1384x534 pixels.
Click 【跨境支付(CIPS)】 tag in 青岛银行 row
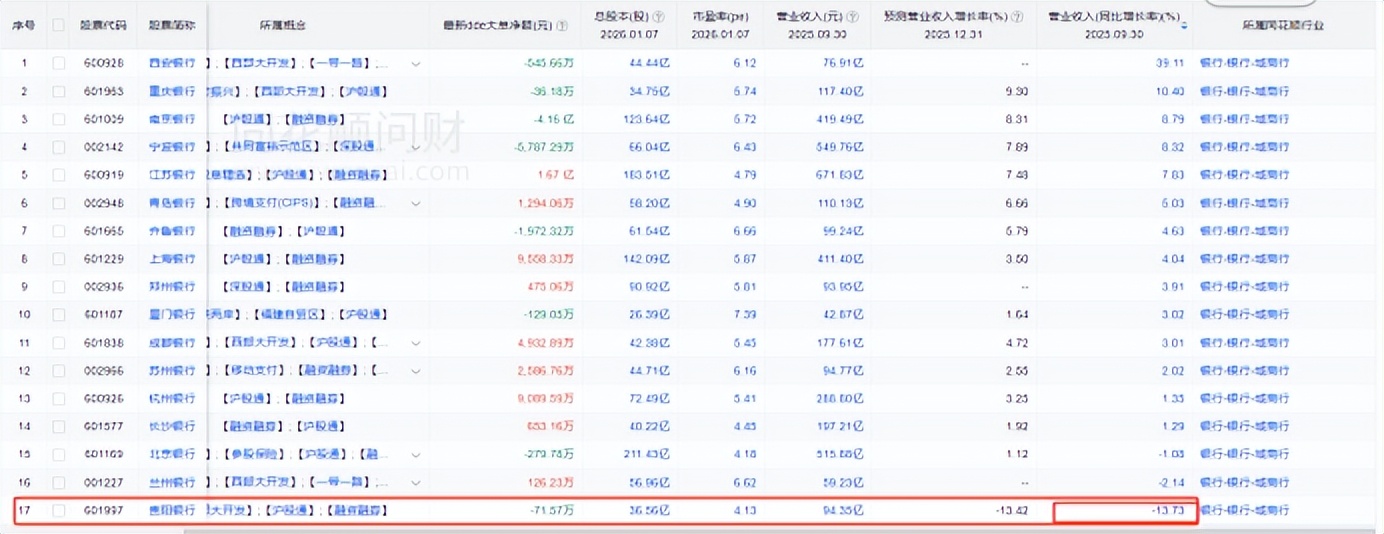pos(270,203)
